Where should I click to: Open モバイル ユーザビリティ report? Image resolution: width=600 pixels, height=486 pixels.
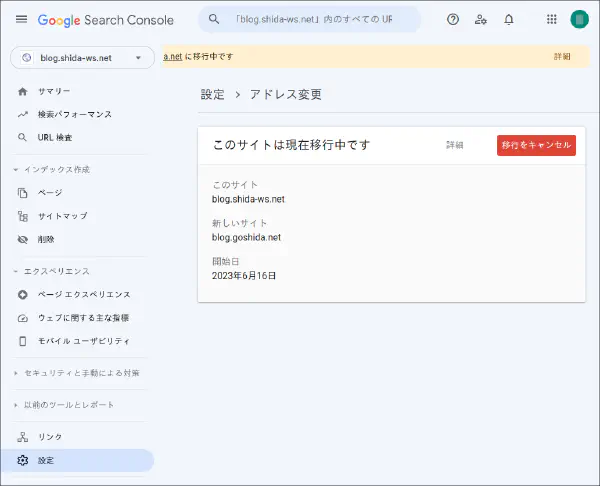tap(83, 341)
